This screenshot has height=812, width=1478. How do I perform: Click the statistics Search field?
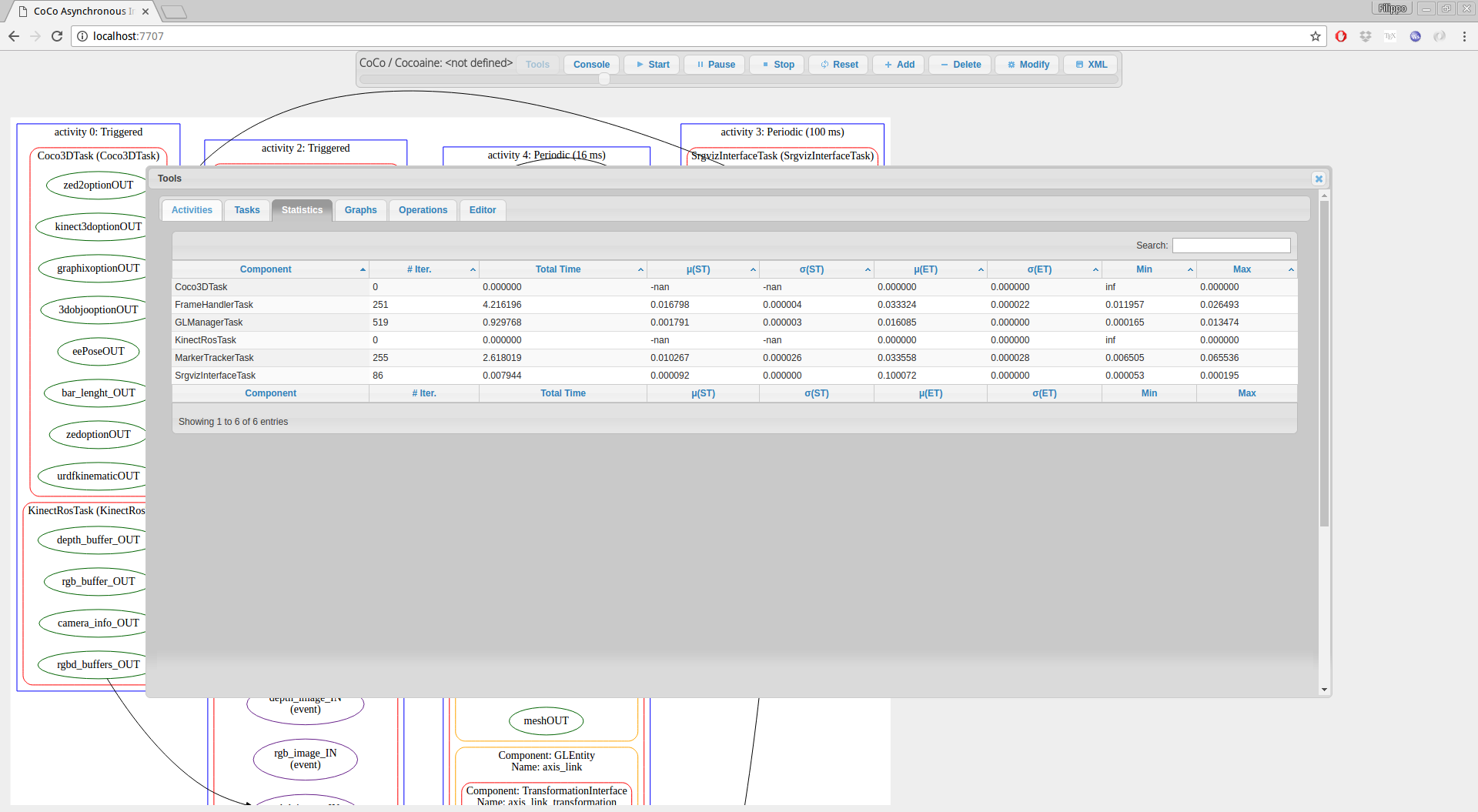coord(1231,246)
